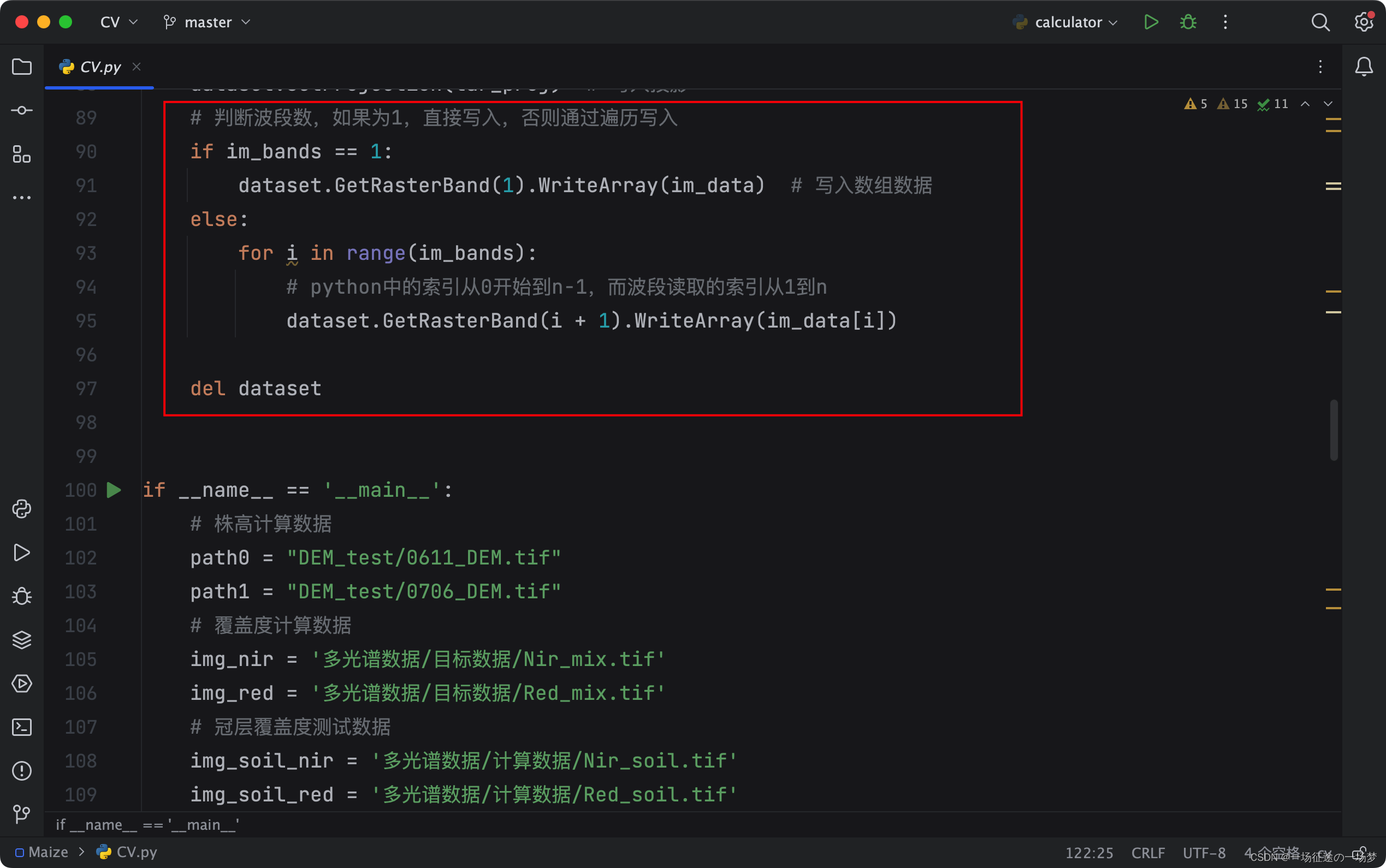This screenshot has width=1386, height=868.
Task: Change the UTF-8 file encoding
Action: (1204, 852)
